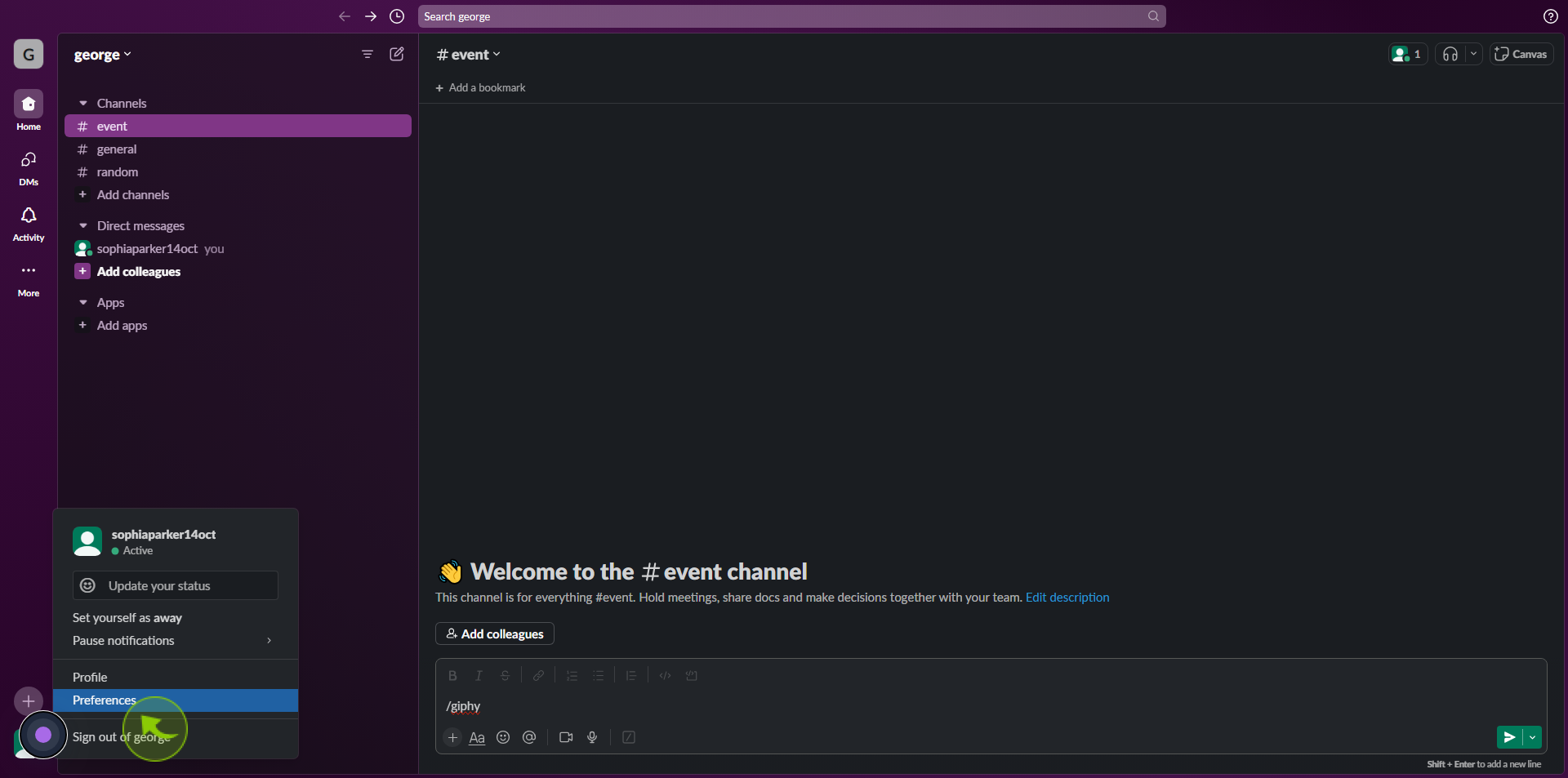Collapse the Direct messages section
1568x778 pixels.
coord(83,225)
